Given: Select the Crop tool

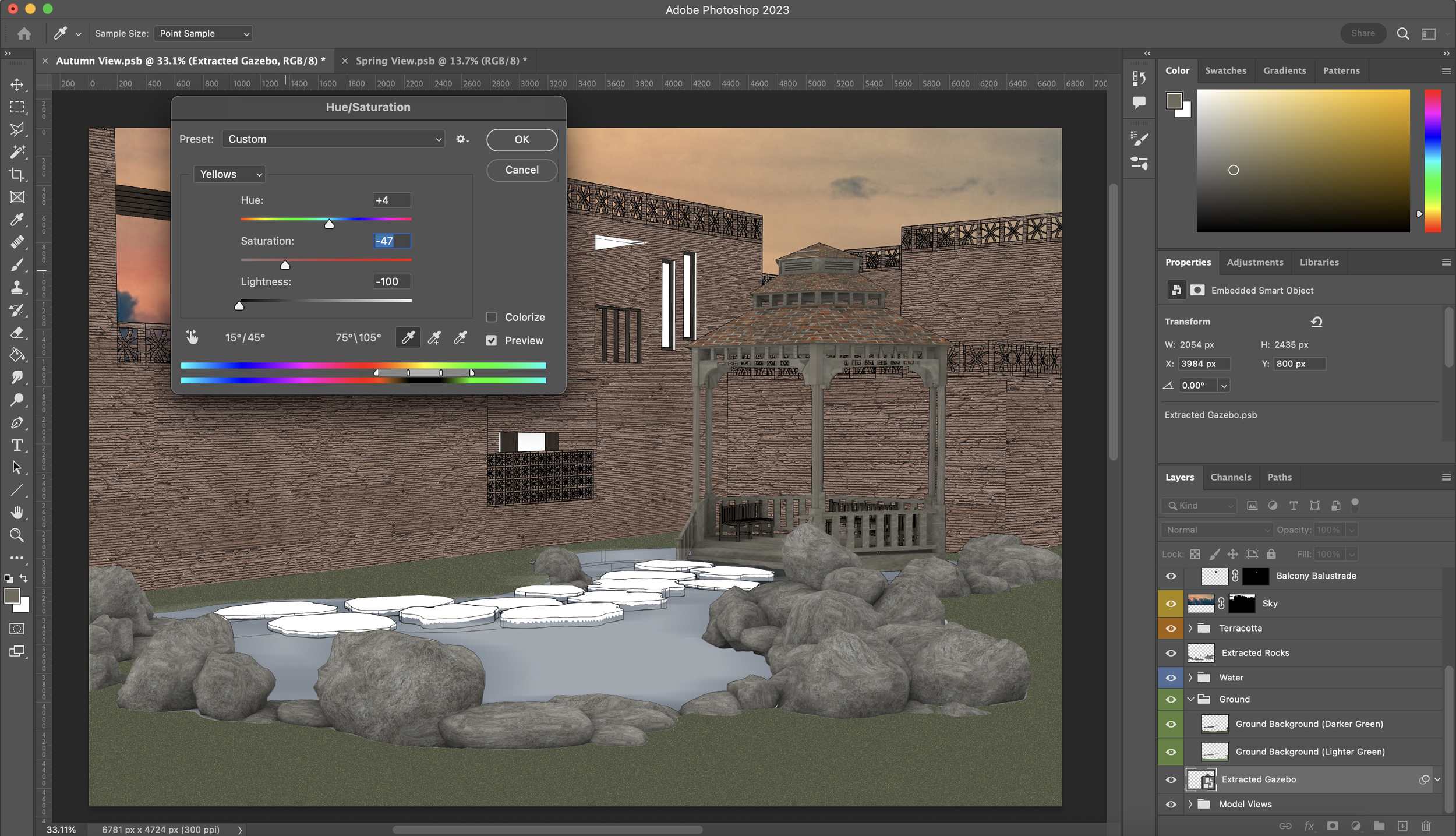Looking at the screenshot, I should (x=17, y=175).
